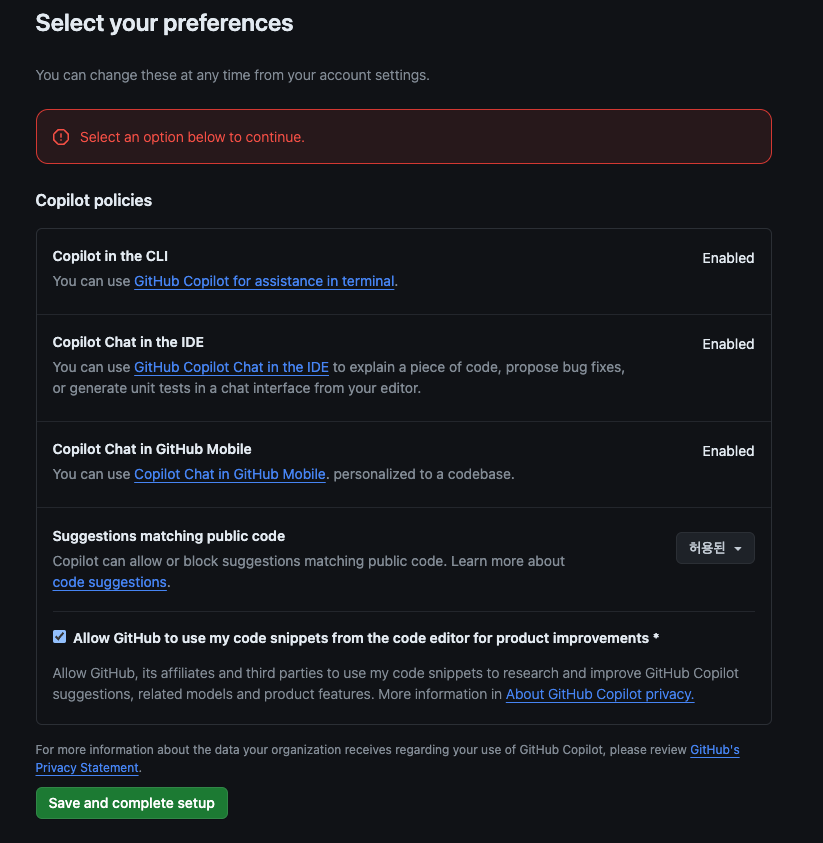
Task: Click the 'Copilot Chat in GitHub Mobile' policy title
Action: coord(152,449)
